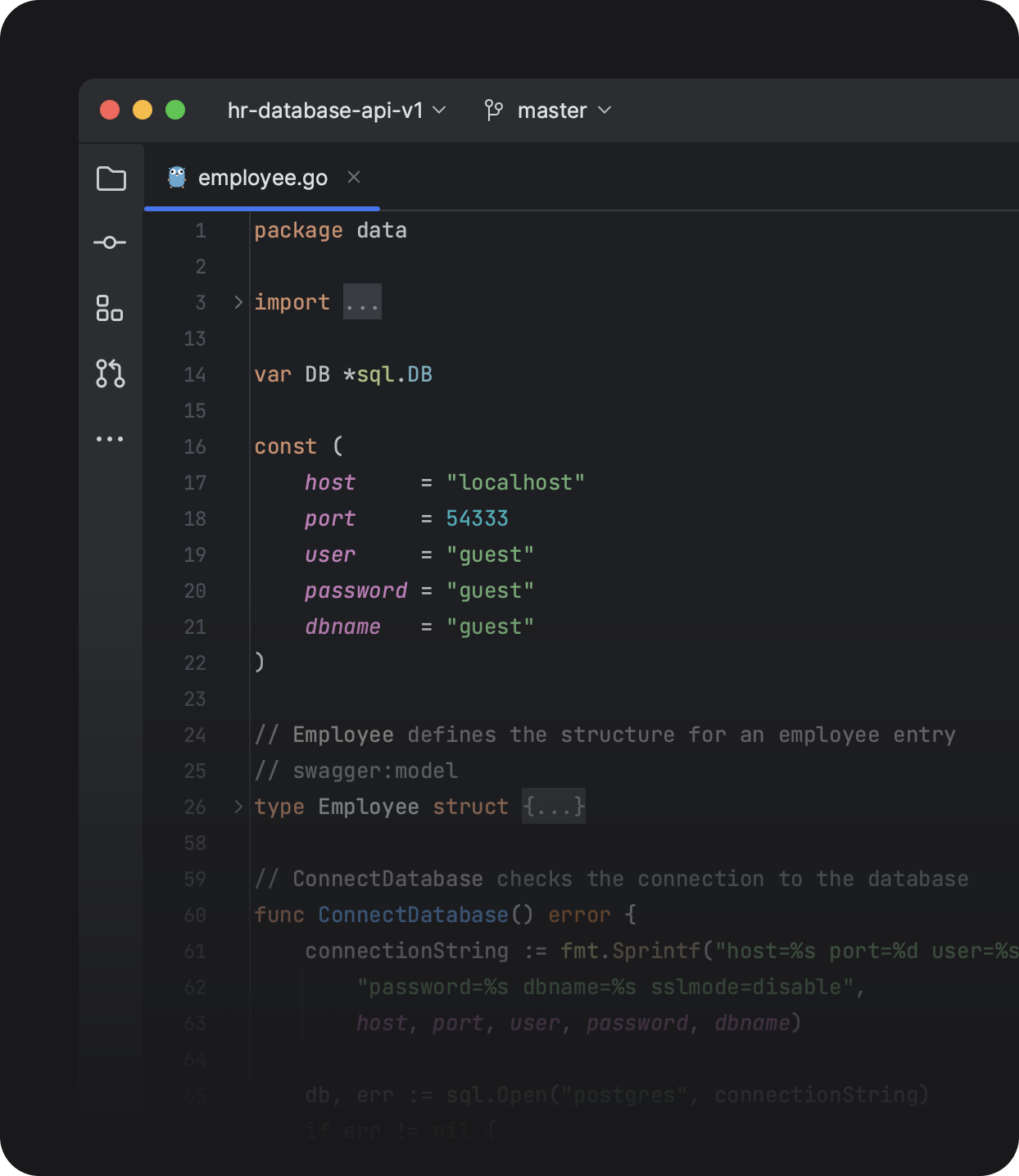Click the Go gopher file icon
Screen dimensions: 1019x1176
(x=176, y=178)
